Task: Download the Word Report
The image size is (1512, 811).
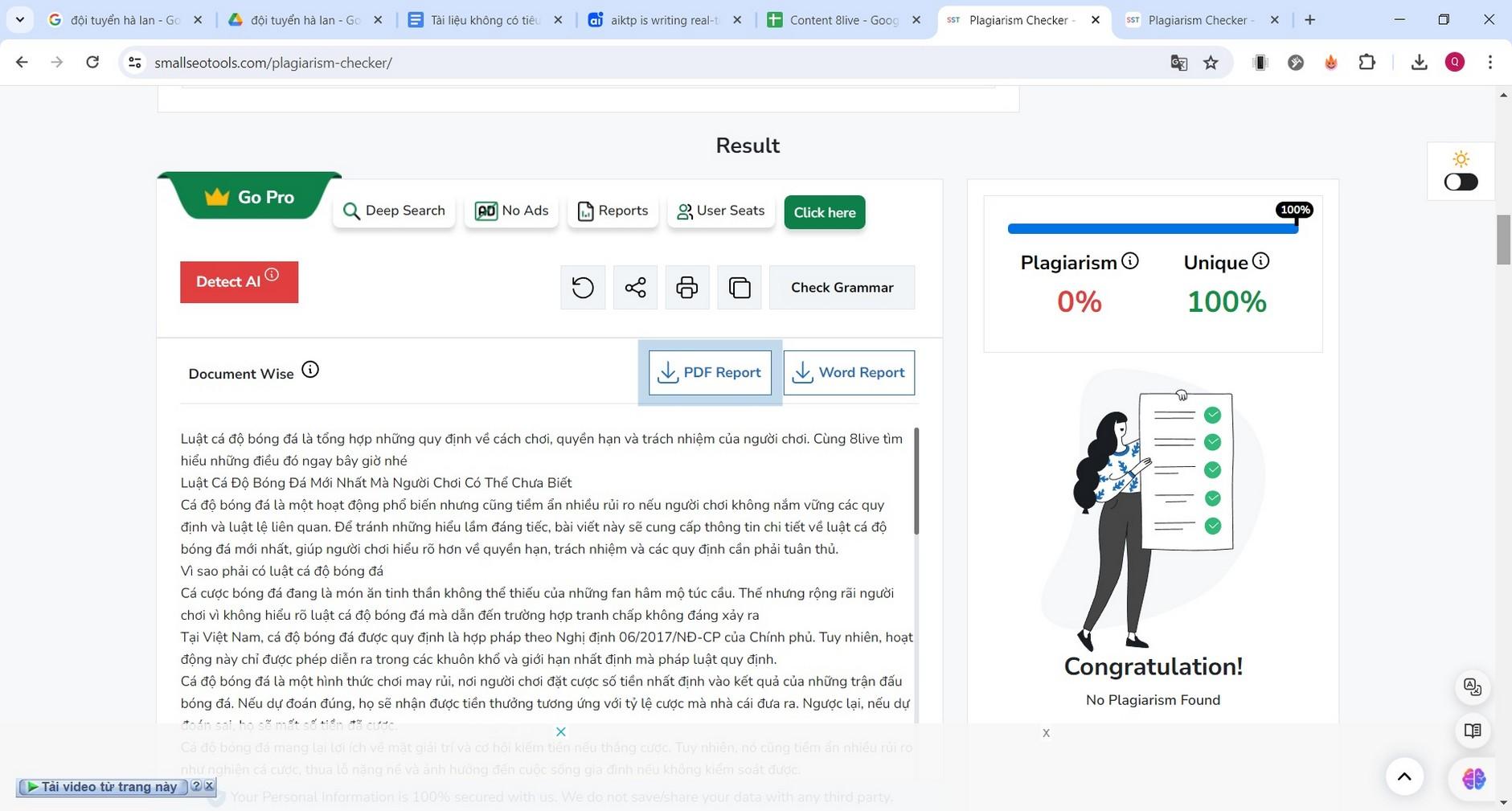Action: pyautogui.click(x=849, y=373)
